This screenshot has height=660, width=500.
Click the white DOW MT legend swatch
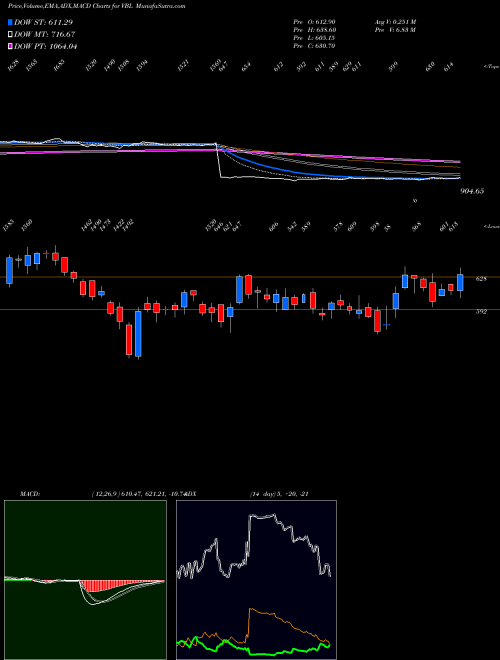(x=10, y=34)
